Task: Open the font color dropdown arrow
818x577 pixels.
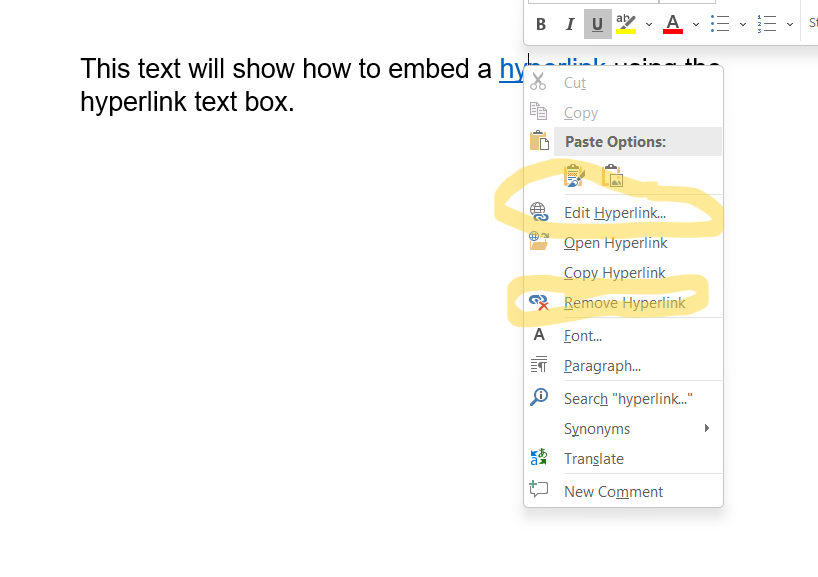Action: [x=696, y=24]
